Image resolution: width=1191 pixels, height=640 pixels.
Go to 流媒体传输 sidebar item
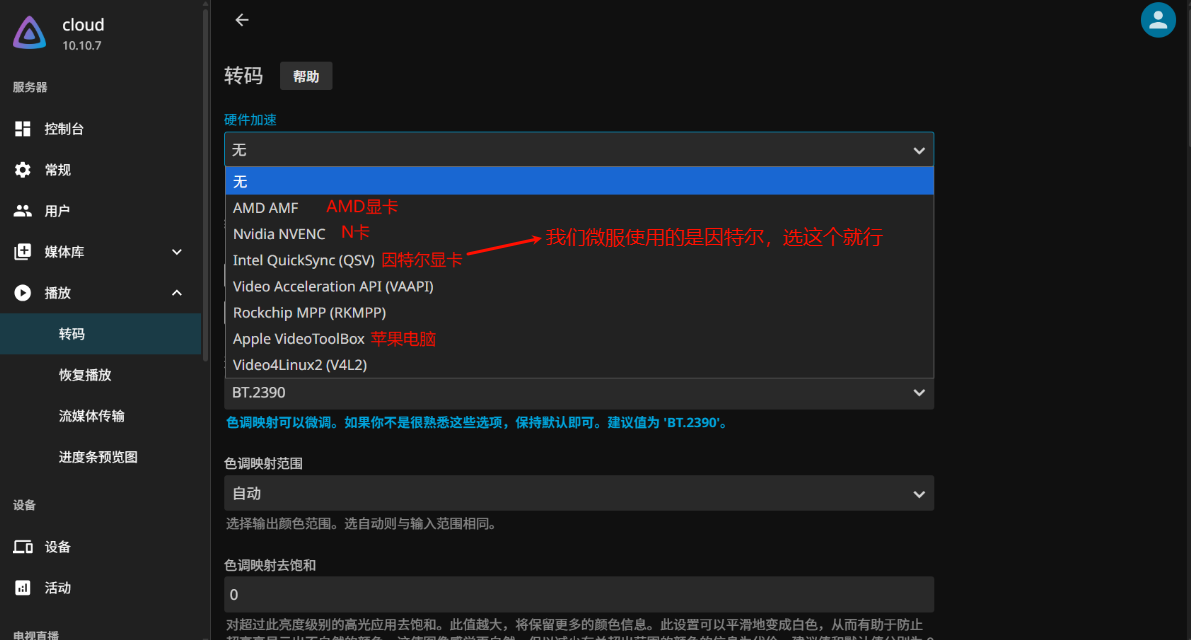(100, 416)
